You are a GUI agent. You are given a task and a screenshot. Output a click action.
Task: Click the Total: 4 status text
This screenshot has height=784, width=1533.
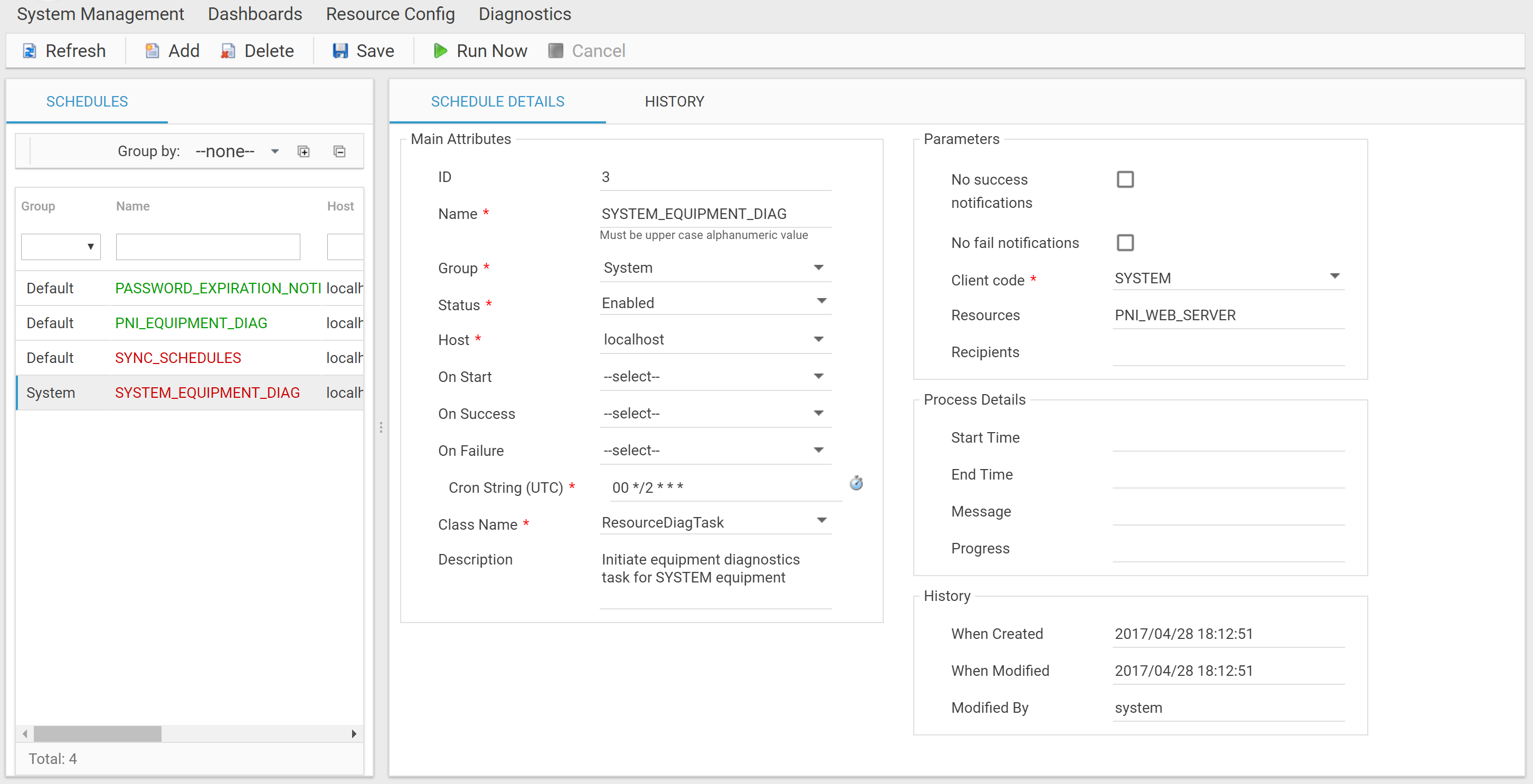52,759
